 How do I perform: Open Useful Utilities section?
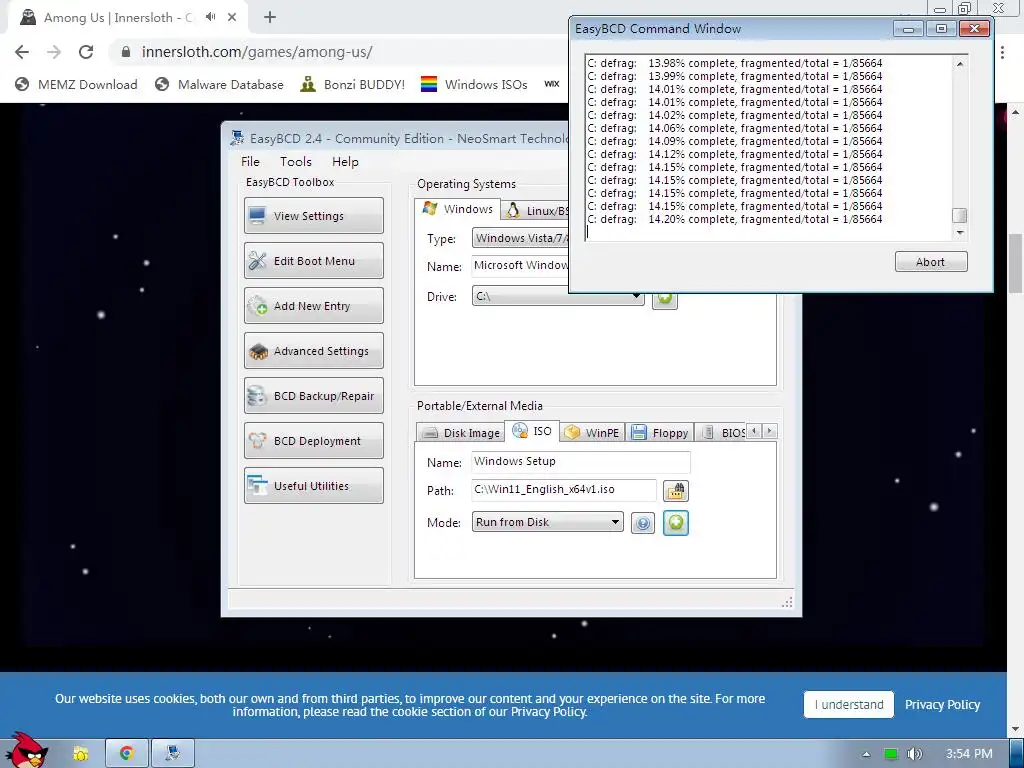tap(313, 486)
